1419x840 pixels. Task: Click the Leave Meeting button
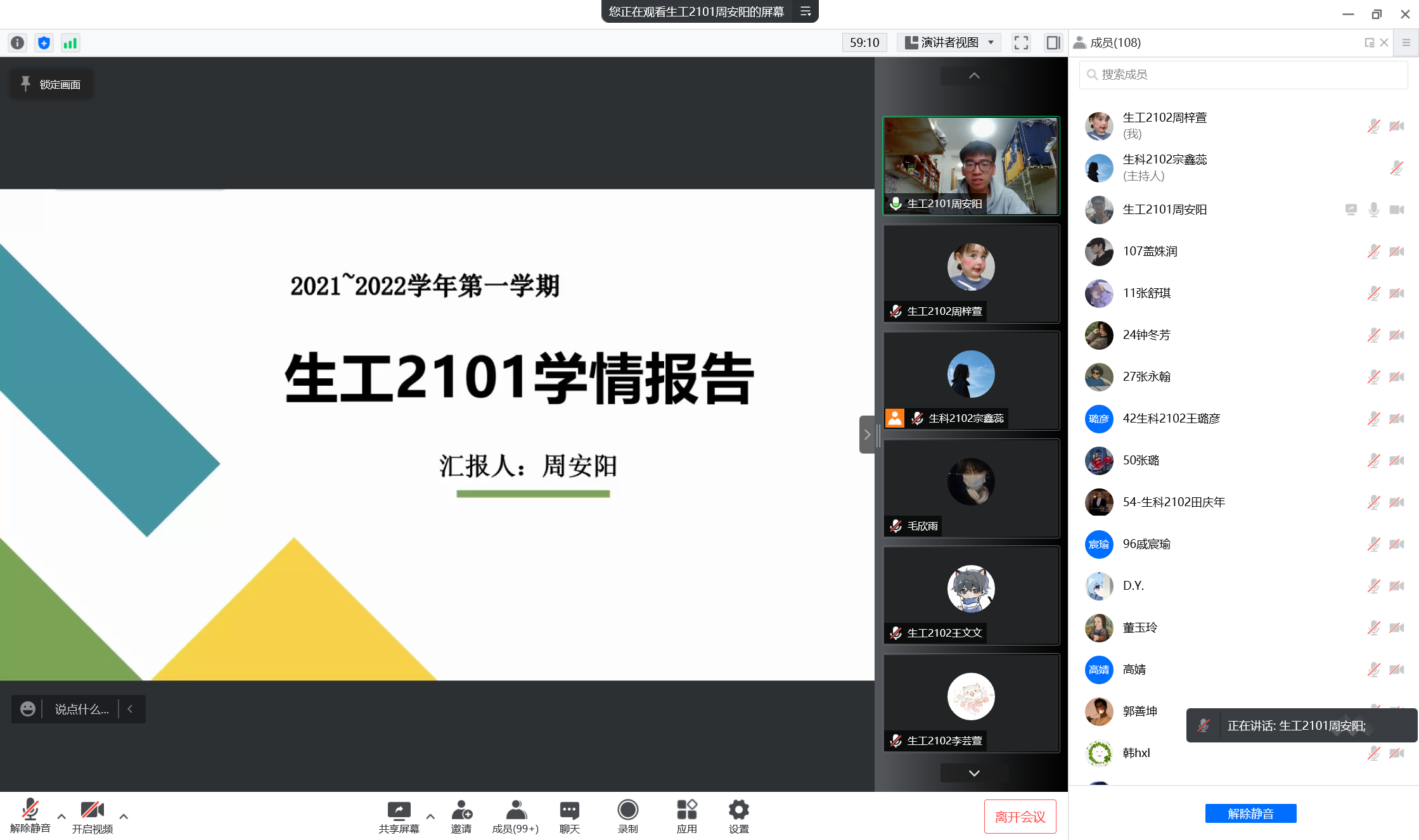coord(1020,817)
